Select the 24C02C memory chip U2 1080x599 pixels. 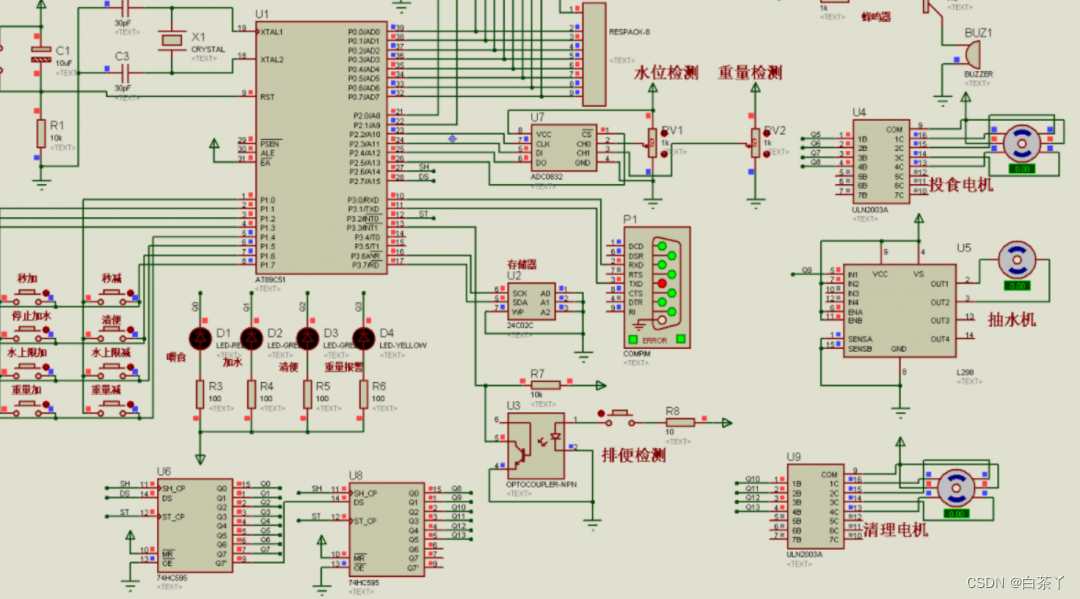point(531,302)
